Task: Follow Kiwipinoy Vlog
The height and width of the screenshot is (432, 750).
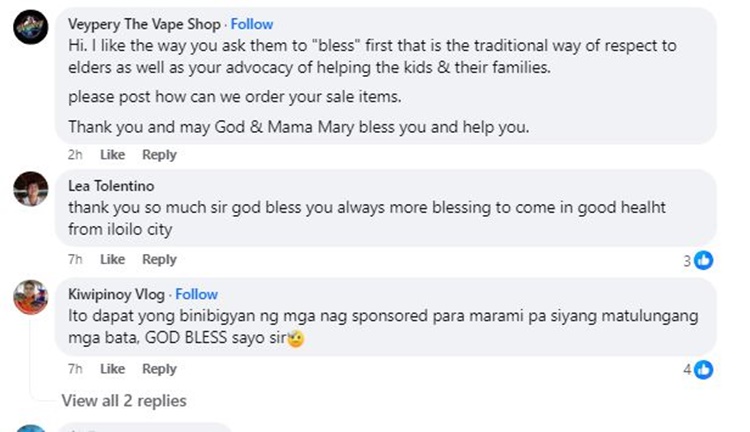Action: (x=197, y=294)
